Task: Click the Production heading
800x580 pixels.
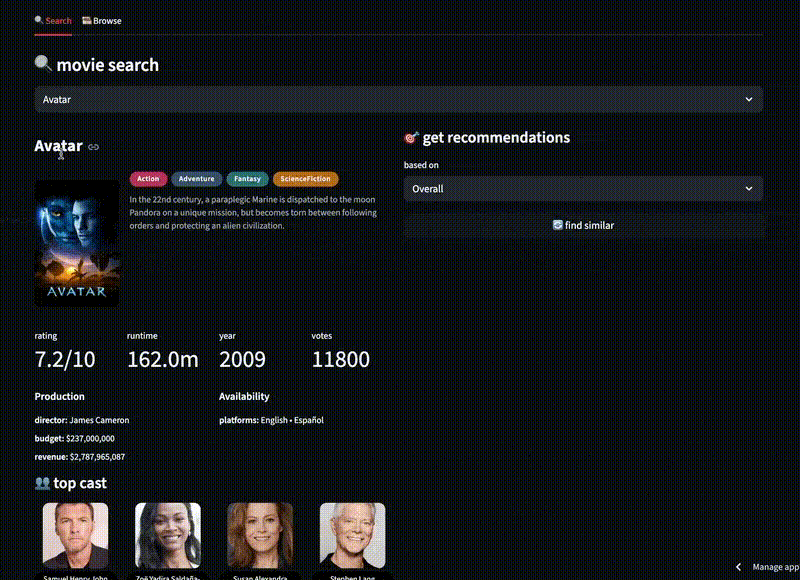Action: click(x=60, y=396)
